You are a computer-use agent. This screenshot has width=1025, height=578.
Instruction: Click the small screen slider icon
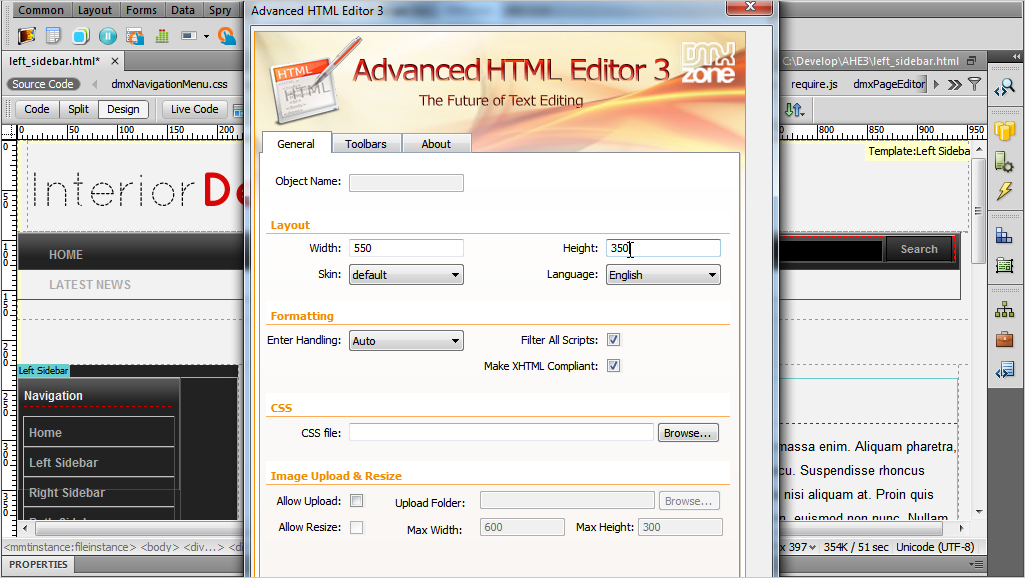189,36
